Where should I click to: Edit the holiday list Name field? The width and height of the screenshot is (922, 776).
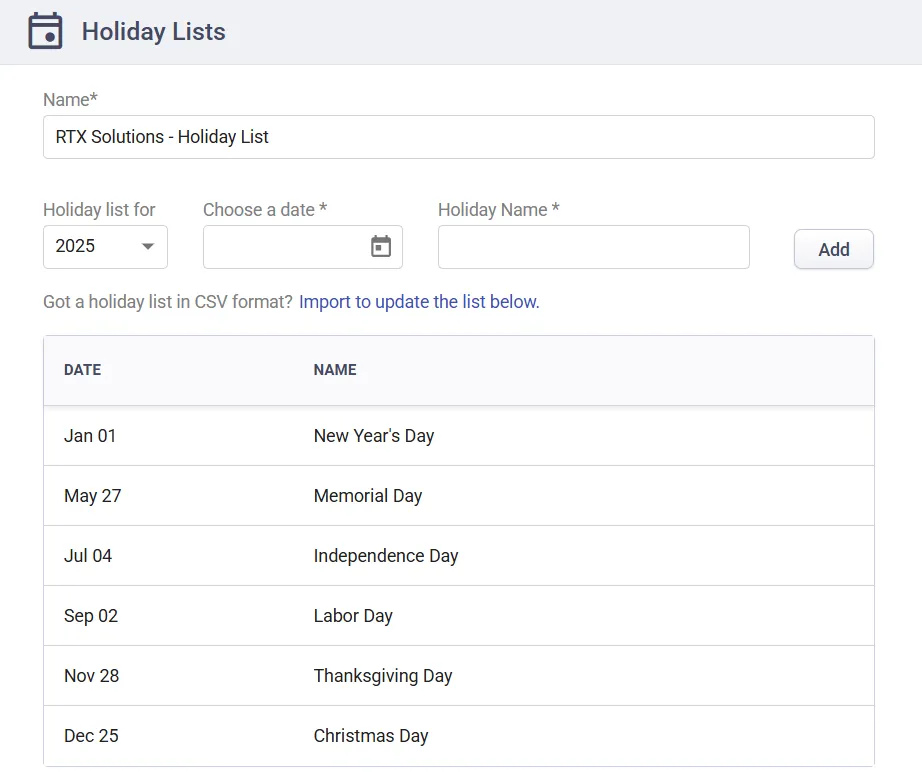point(458,137)
